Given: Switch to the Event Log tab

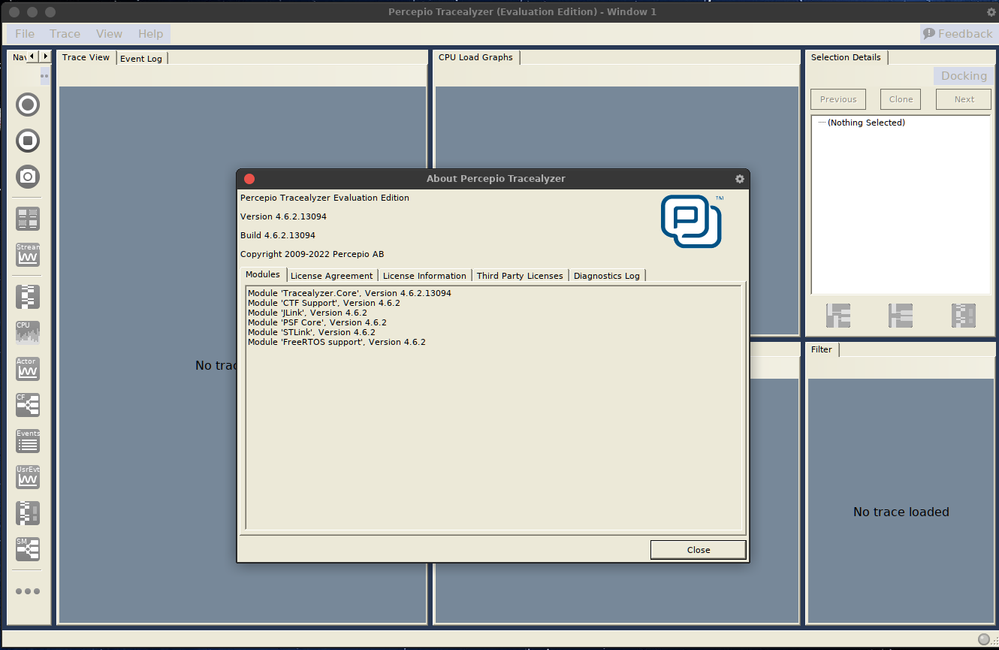Looking at the screenshot, I should coord(141,59).
